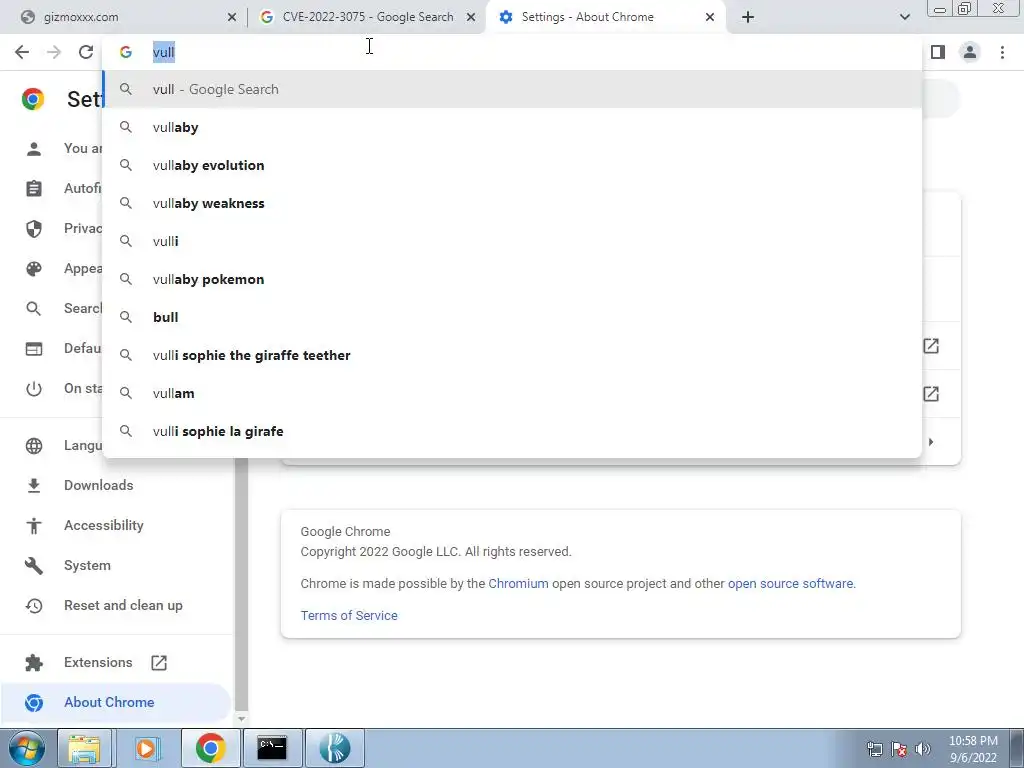Open Extensions in settings sidebar
Screen dimensions: 1024x768
click(x=98, y=662)
